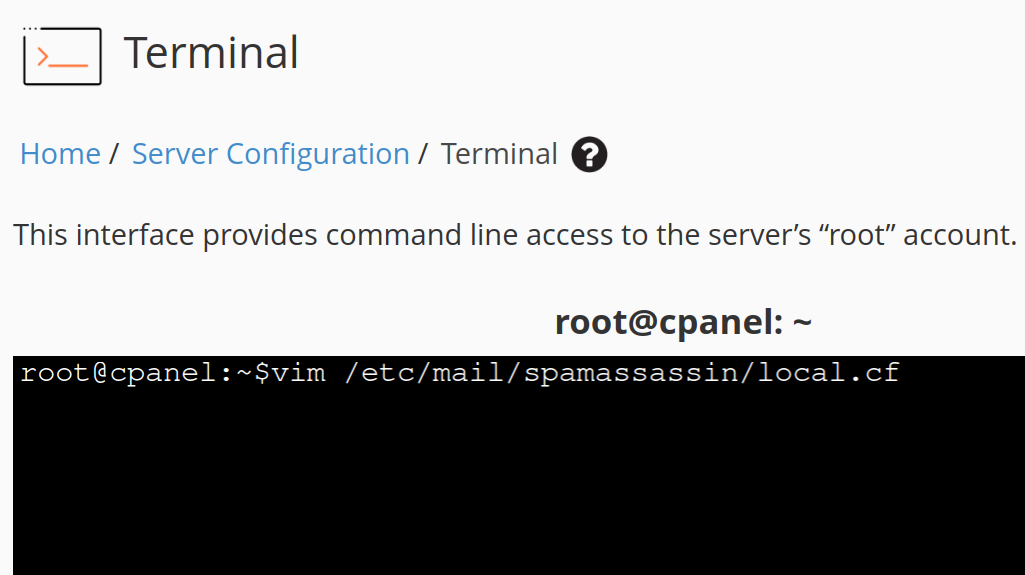This screenshot has height=575, width=1025.
Task: Open the Server Configuration breadcrumb link
Action: [271, 154]
